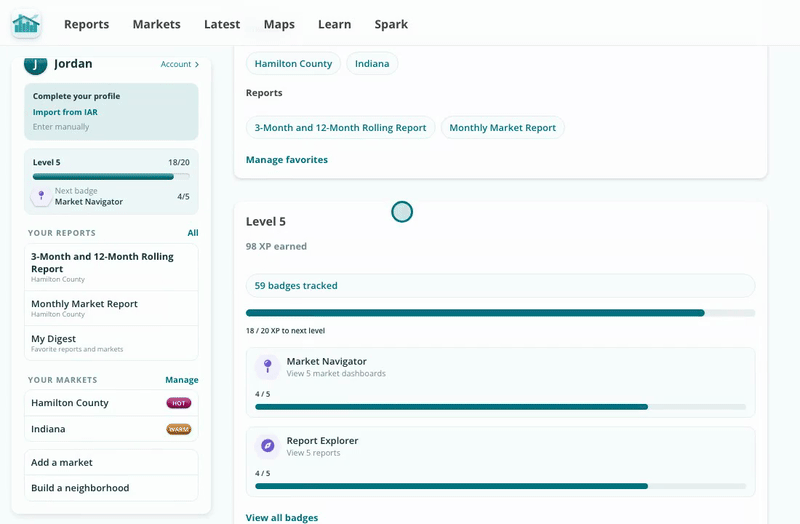Open the Maps section
Viewport: 800px width, 524px height.
[279, 24]
